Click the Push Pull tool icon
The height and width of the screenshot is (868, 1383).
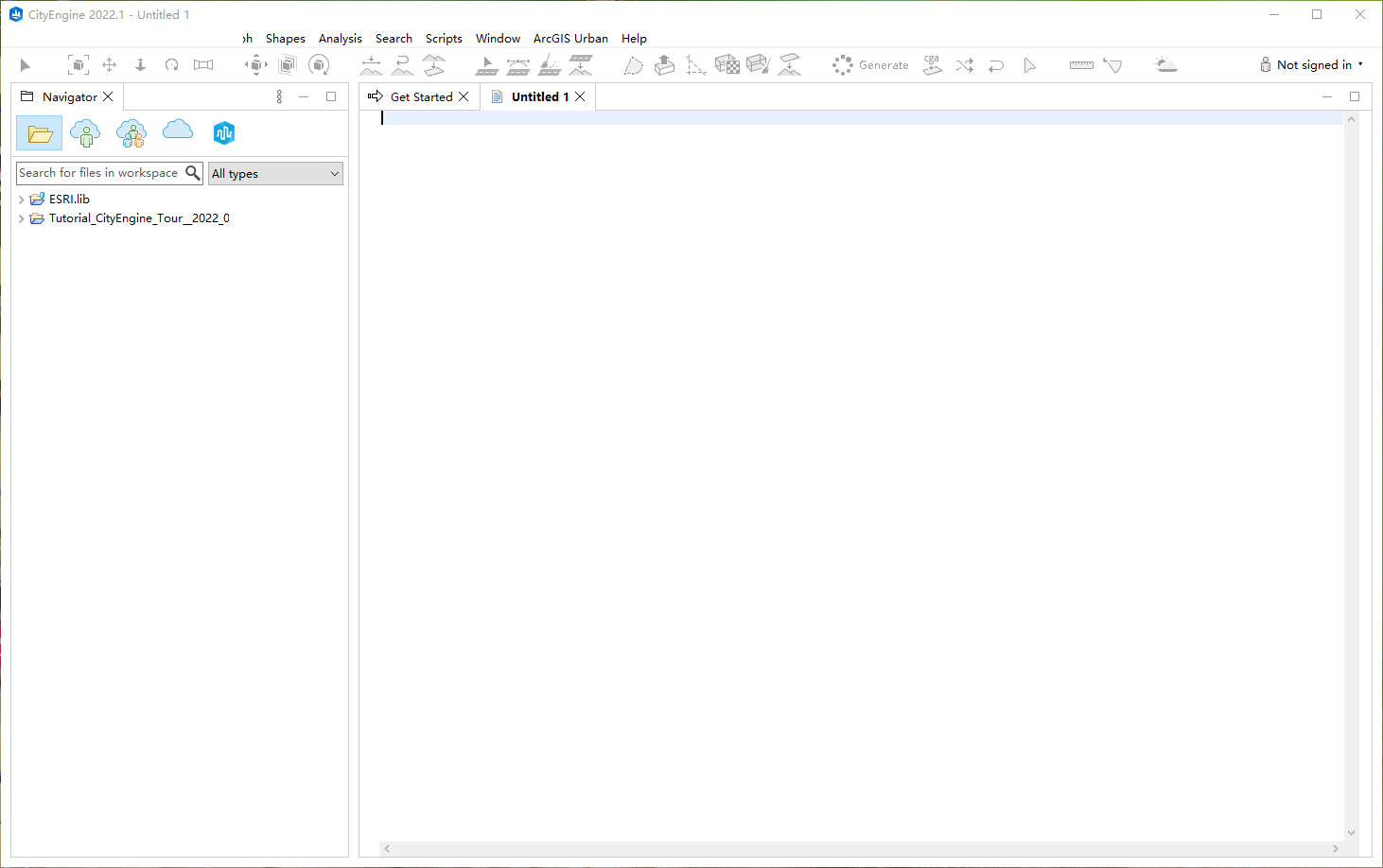(x=665, y=65)
